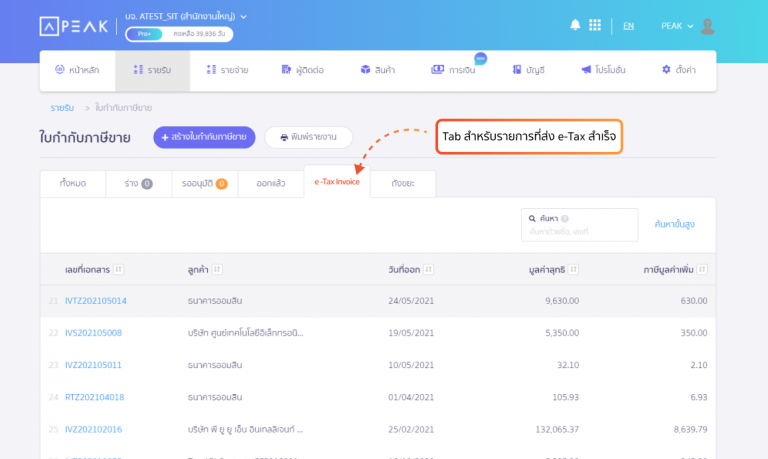The width and height of the screenshot is (768, 459).
Task: Click ค้นหาขั้นสูง advanced search link
Action: 674,224
